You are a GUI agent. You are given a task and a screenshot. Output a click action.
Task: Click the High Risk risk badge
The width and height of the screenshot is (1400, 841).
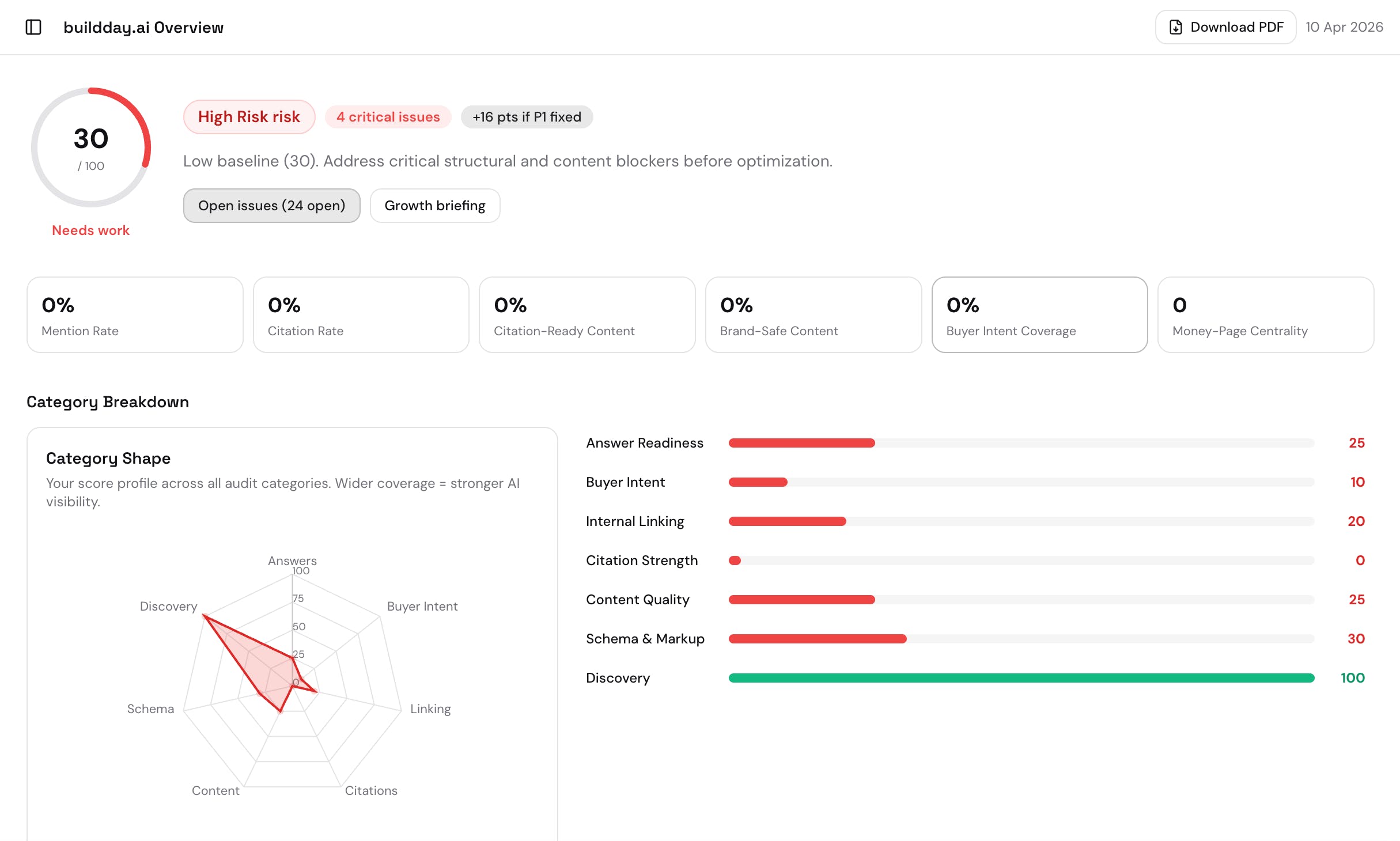click(x=249, y=117)
